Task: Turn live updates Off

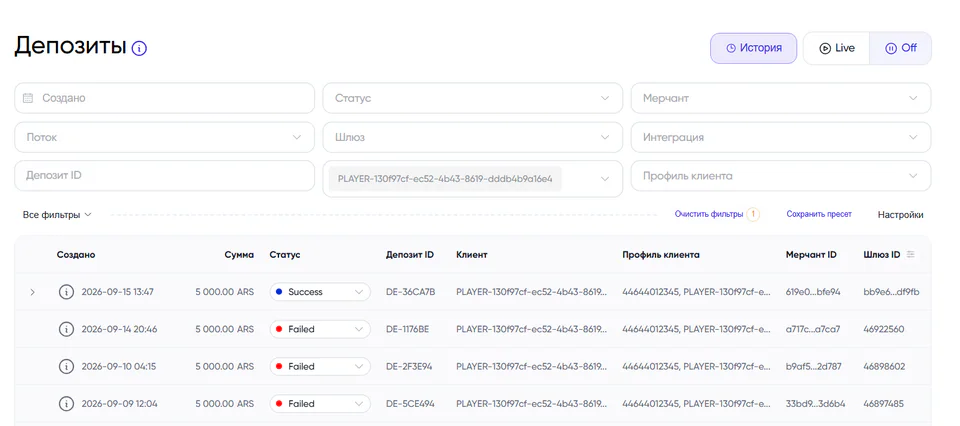Action: click(901, 48)
